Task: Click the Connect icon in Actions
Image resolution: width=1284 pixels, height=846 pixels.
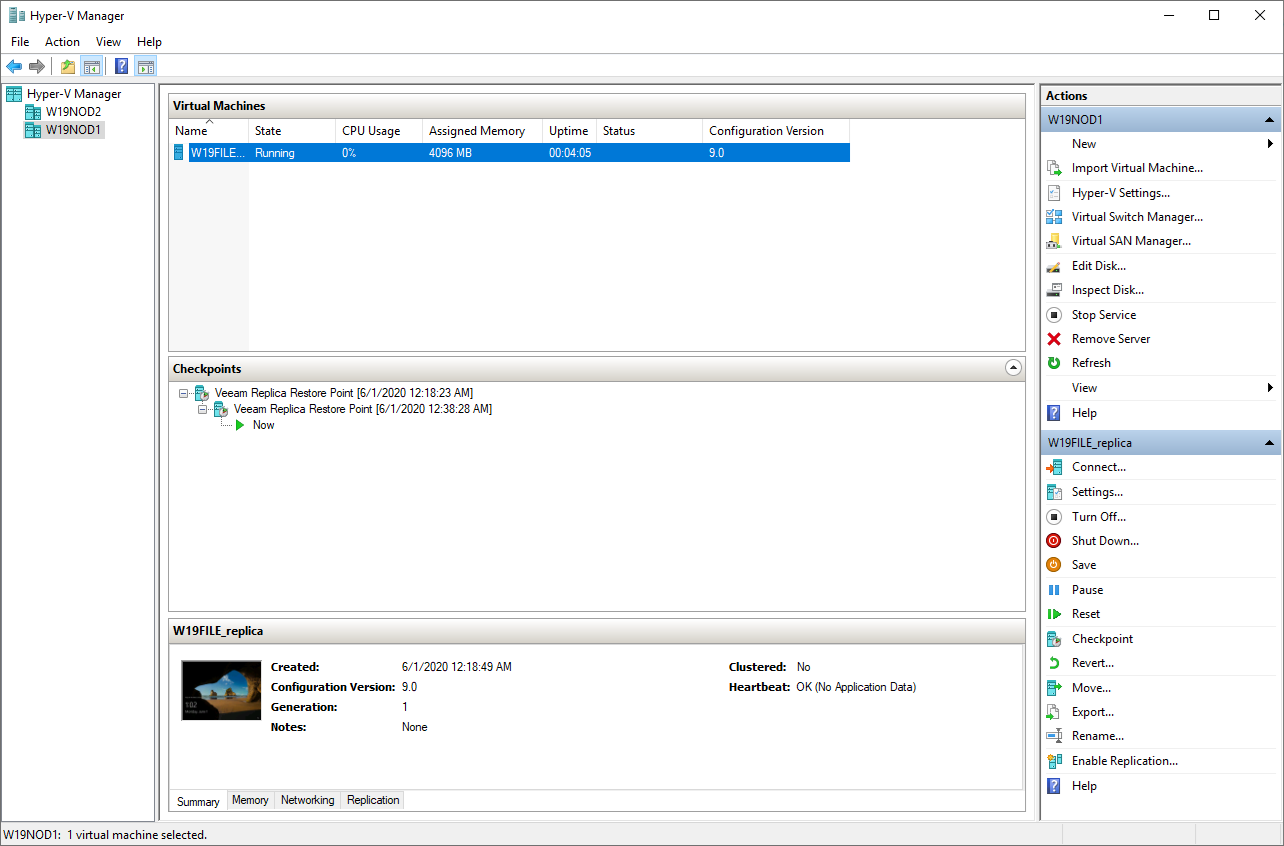Action: 1053,467
